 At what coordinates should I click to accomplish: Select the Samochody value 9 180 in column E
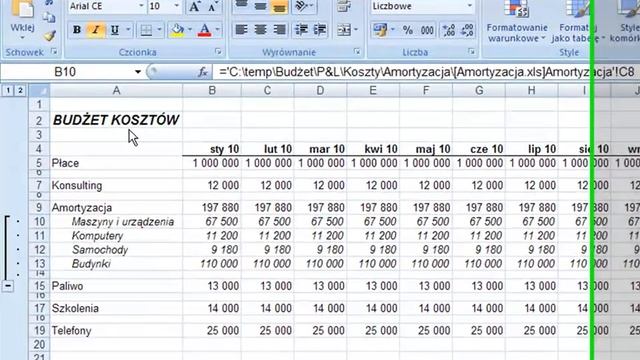373,250
